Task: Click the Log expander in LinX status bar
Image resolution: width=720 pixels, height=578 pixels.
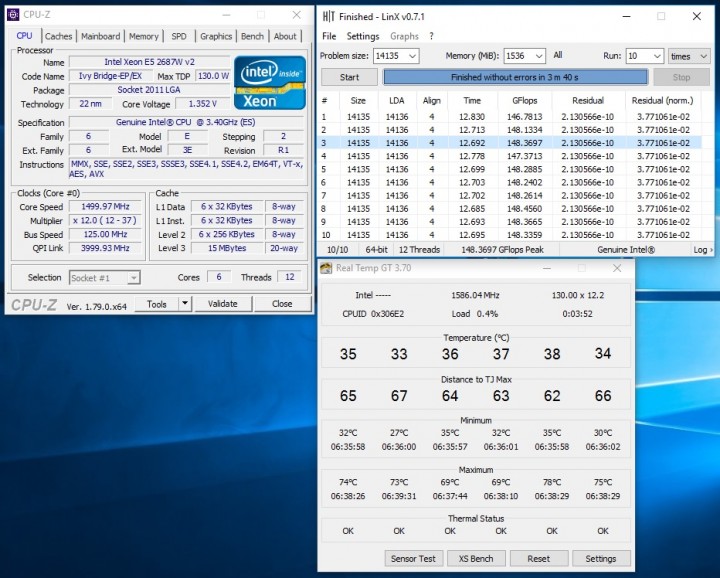Action: [x=703, y=250]
